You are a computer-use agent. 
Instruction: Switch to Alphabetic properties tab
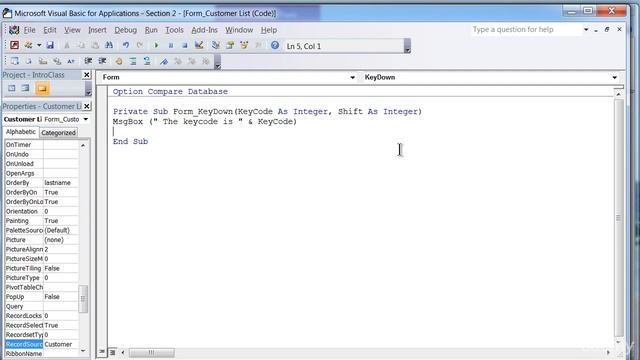(x=21, y=132)
